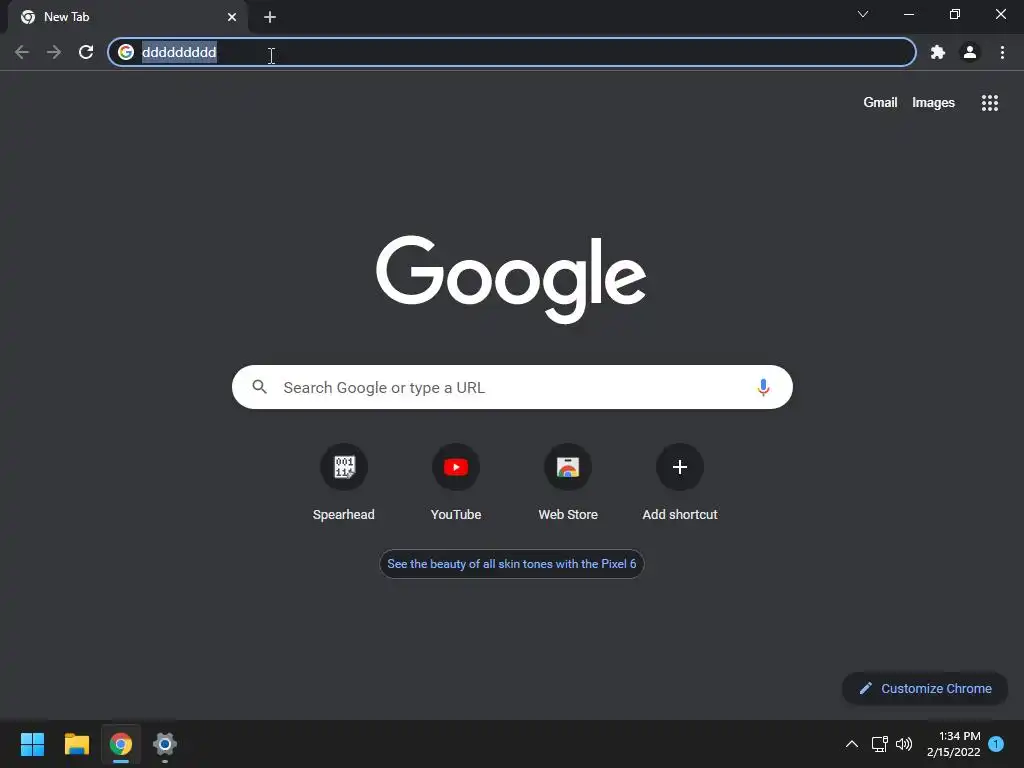
Task: Open the Extensions puzzle icon
Action: pos(938,52)
